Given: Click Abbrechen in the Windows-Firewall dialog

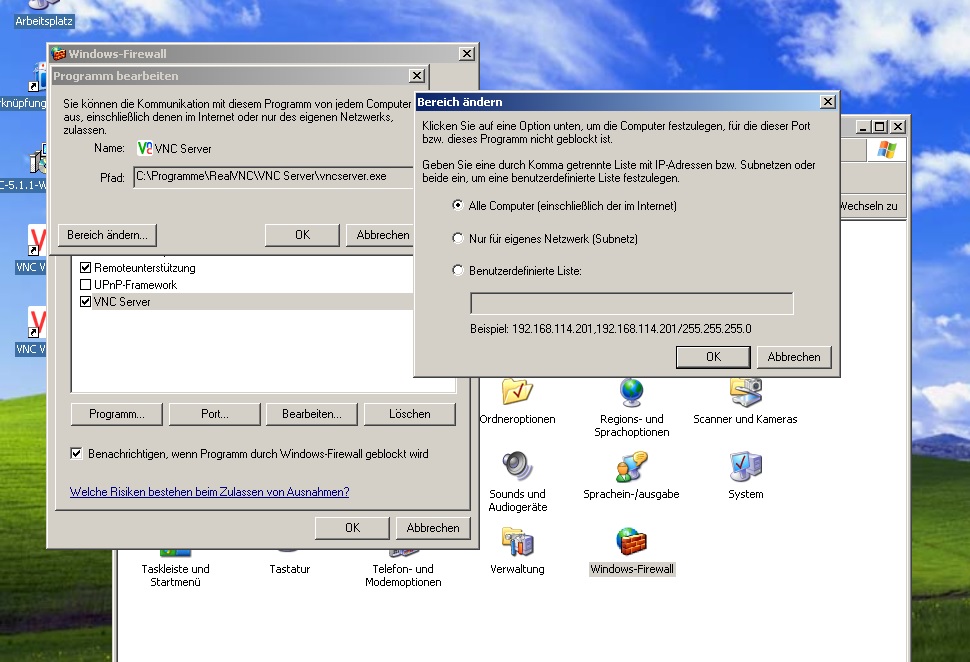Looking at the screenshot, I should [433, 528].
